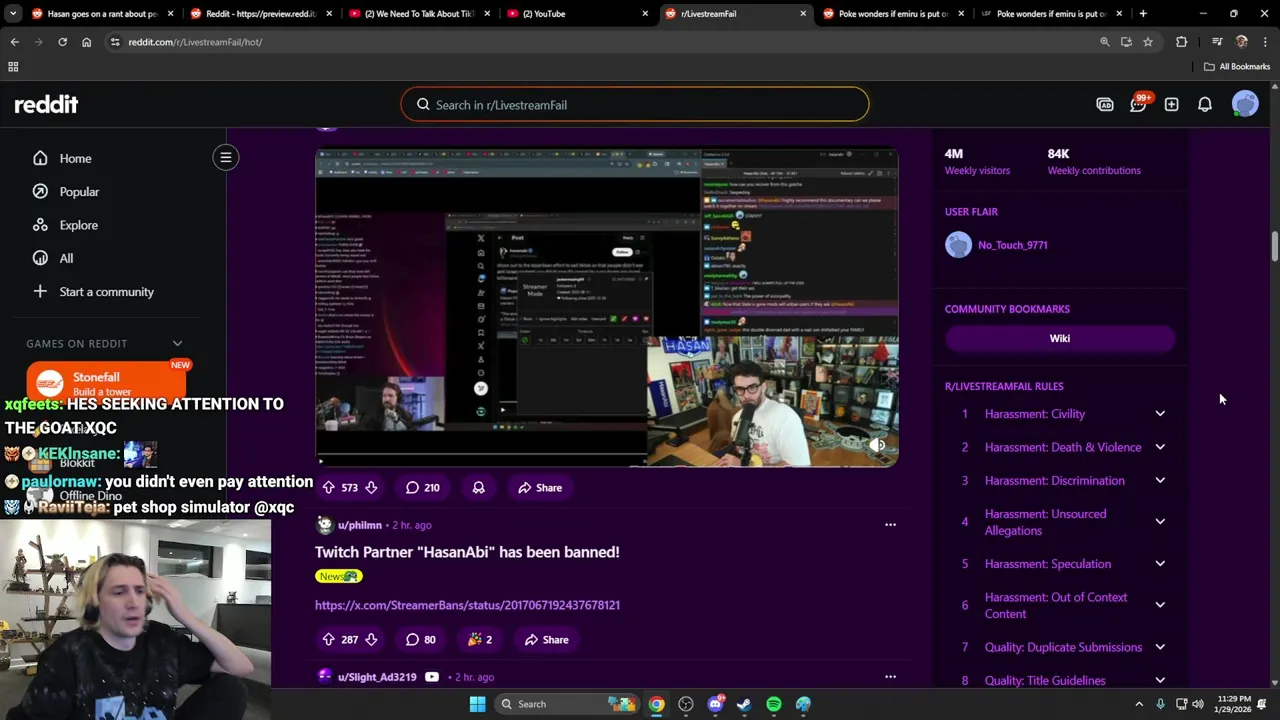The image size is (1280, 720).
Task: Open more options for u/philmn post
Action: (x=890, y=524)
